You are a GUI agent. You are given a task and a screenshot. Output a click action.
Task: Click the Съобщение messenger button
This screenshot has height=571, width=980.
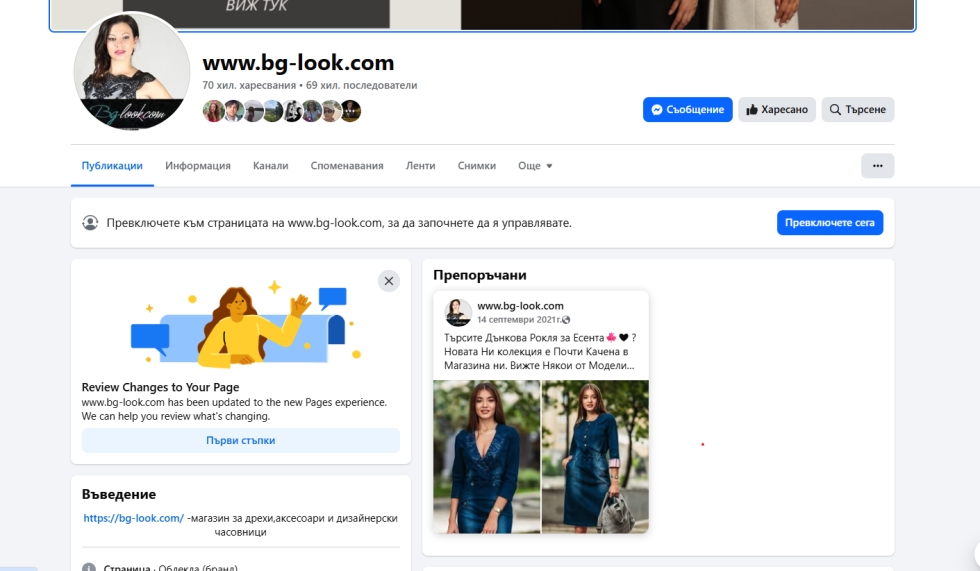tap(688, 109)
